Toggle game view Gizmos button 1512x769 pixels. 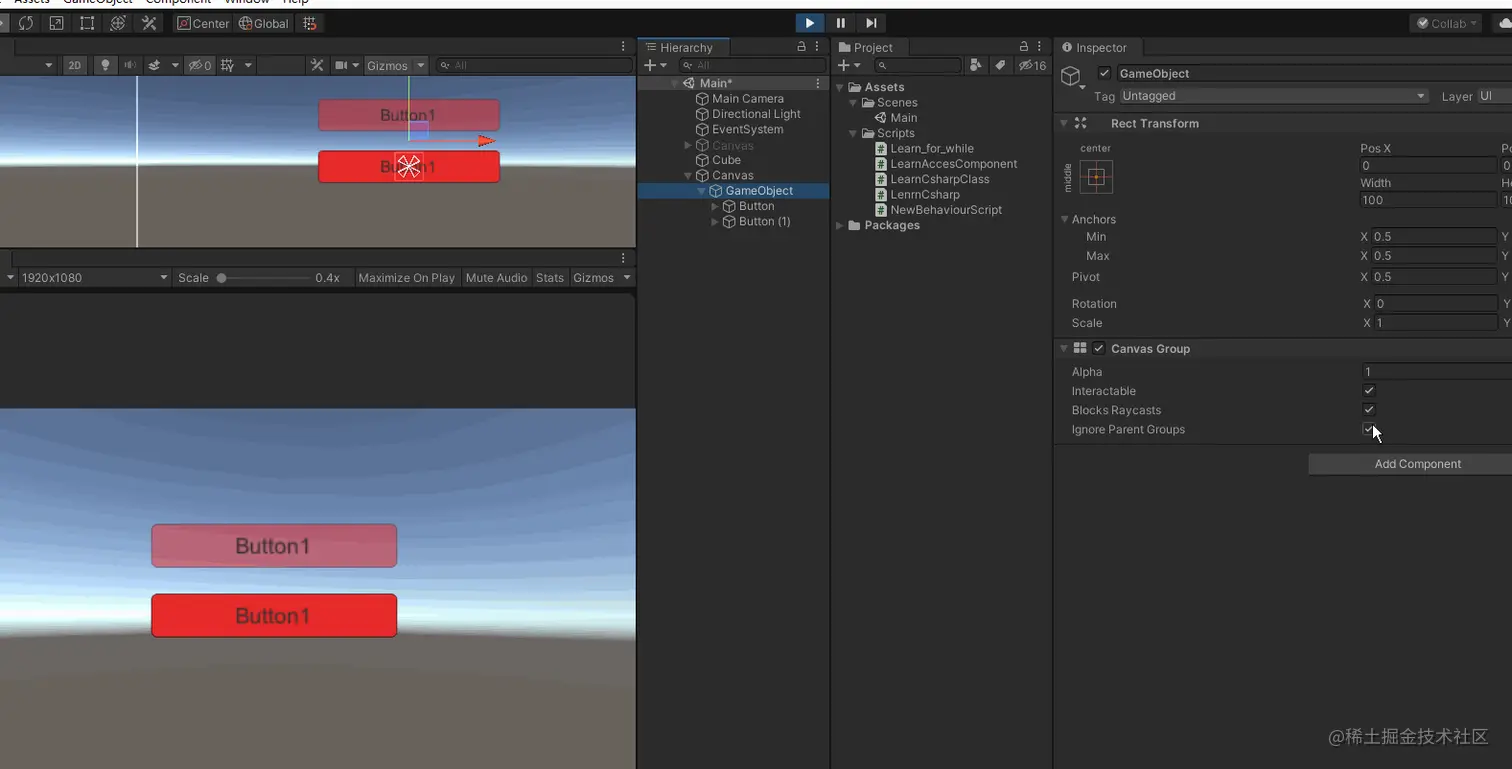point(593,277)
